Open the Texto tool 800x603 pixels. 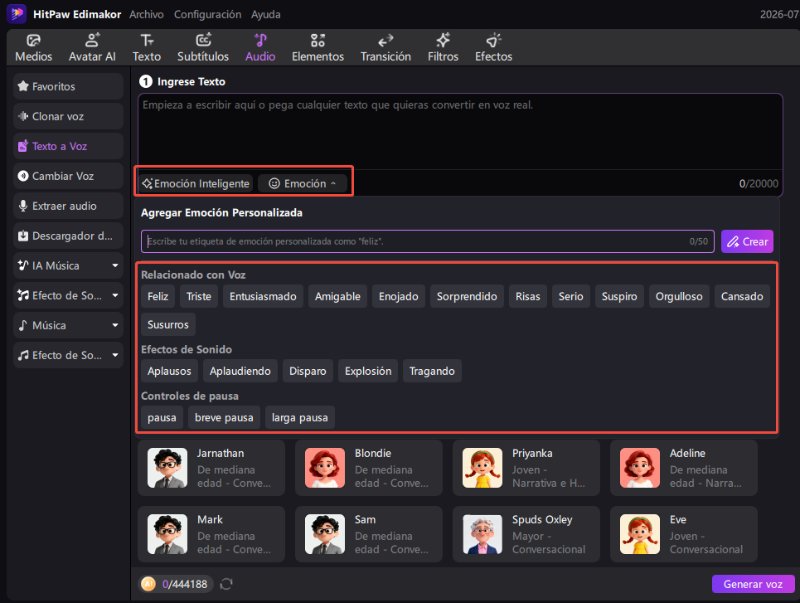tap(146, 47)
